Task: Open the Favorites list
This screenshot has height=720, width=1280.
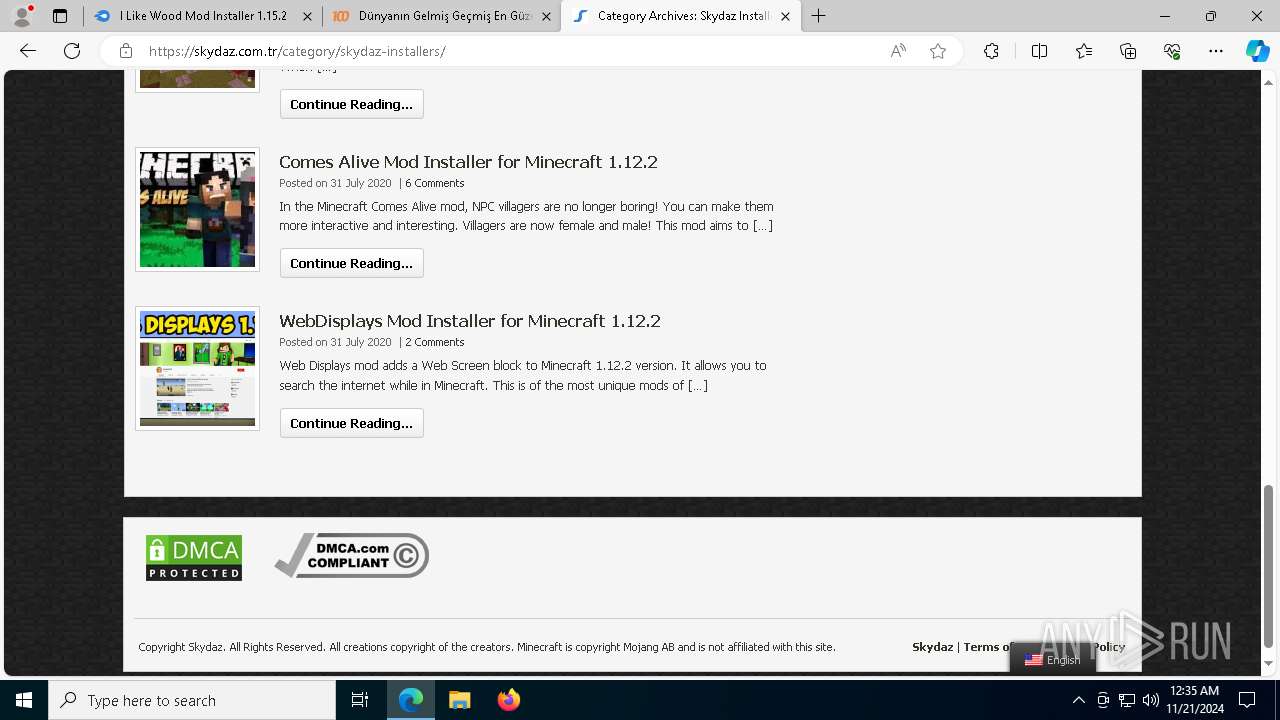Action: click(1084, 51)
